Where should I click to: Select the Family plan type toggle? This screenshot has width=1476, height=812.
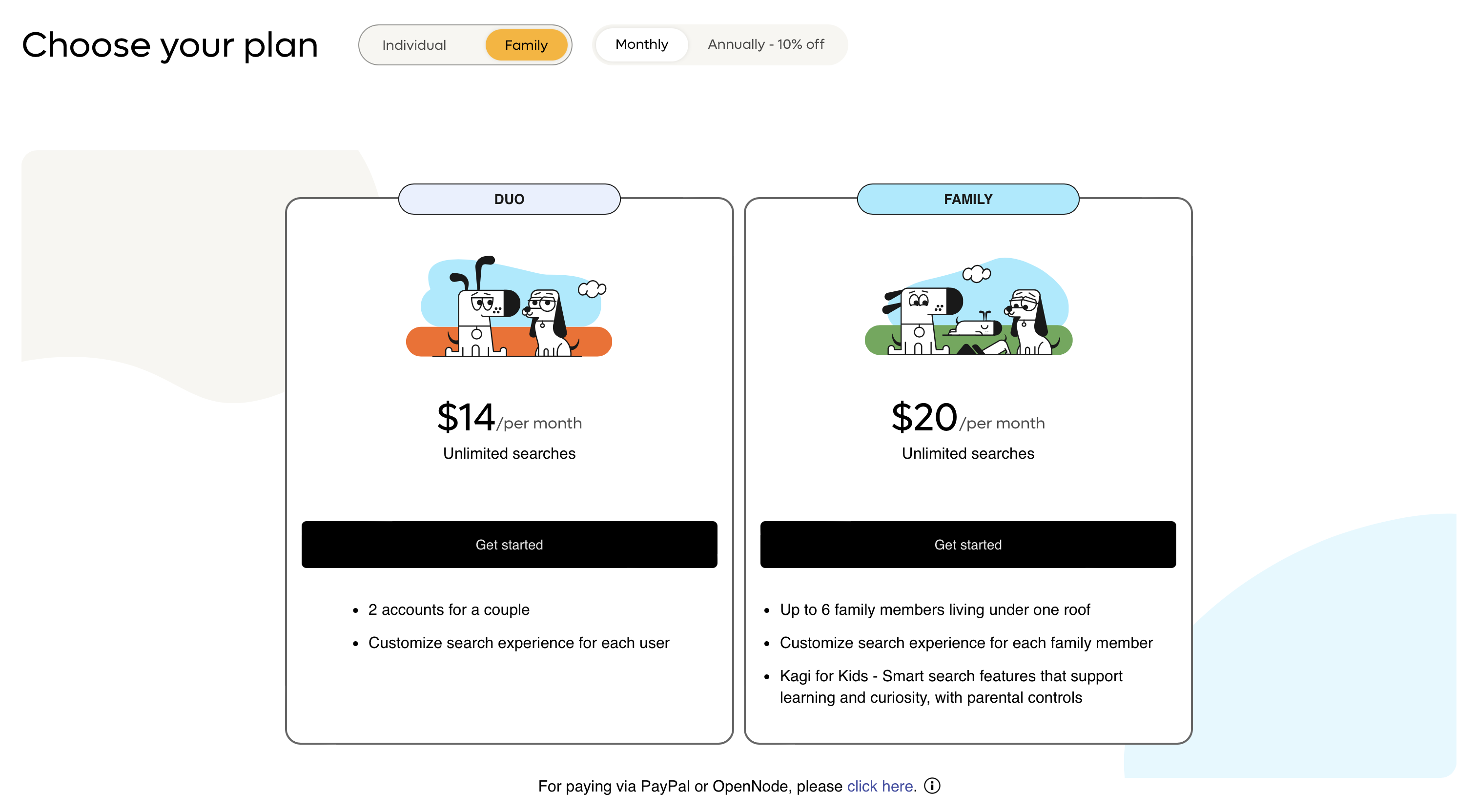click(x=526, y=45)
